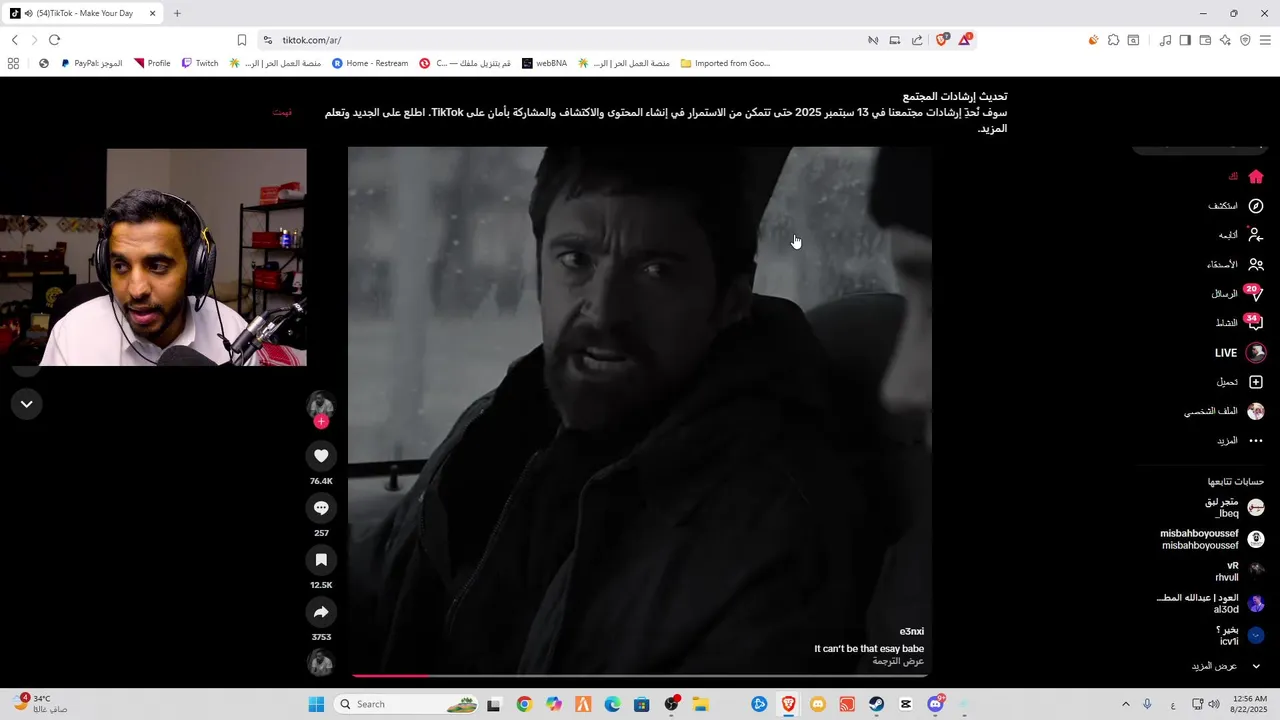Click the tiktok.com/ar/ address bar

click(560, 40)
